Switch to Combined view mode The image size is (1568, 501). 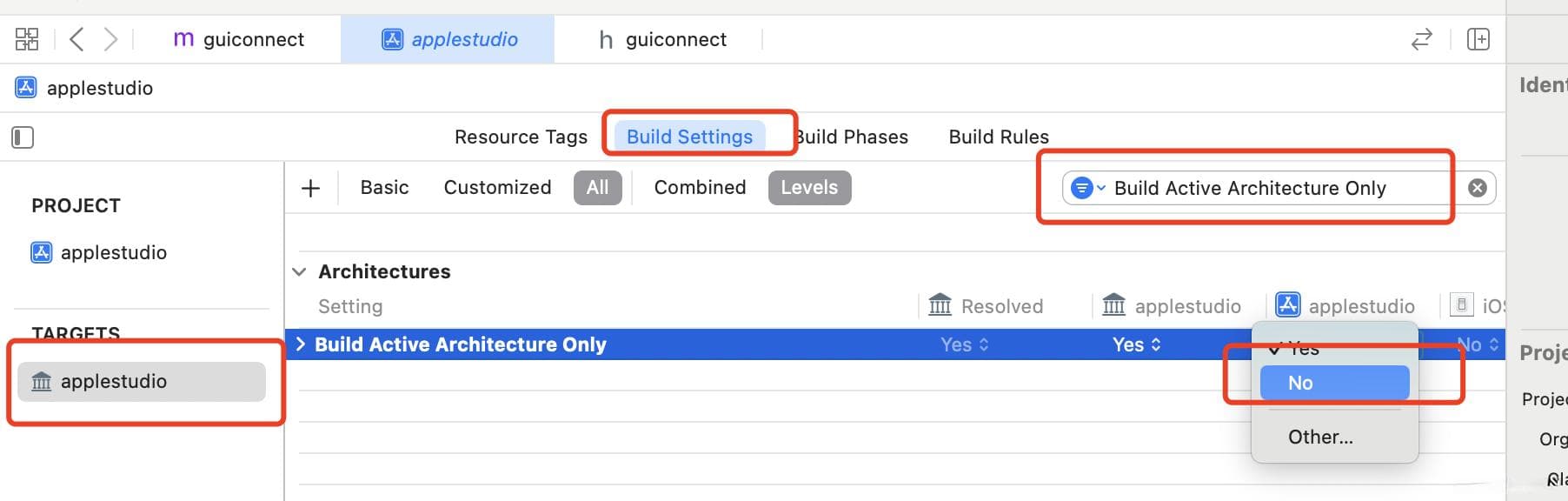tap(700, 188)
